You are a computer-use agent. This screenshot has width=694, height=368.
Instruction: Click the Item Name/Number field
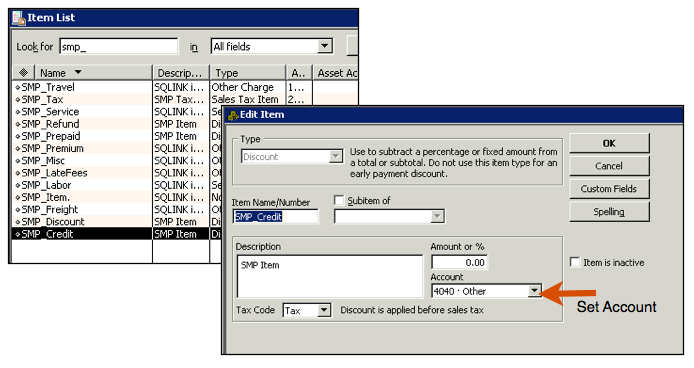point(275,217)
